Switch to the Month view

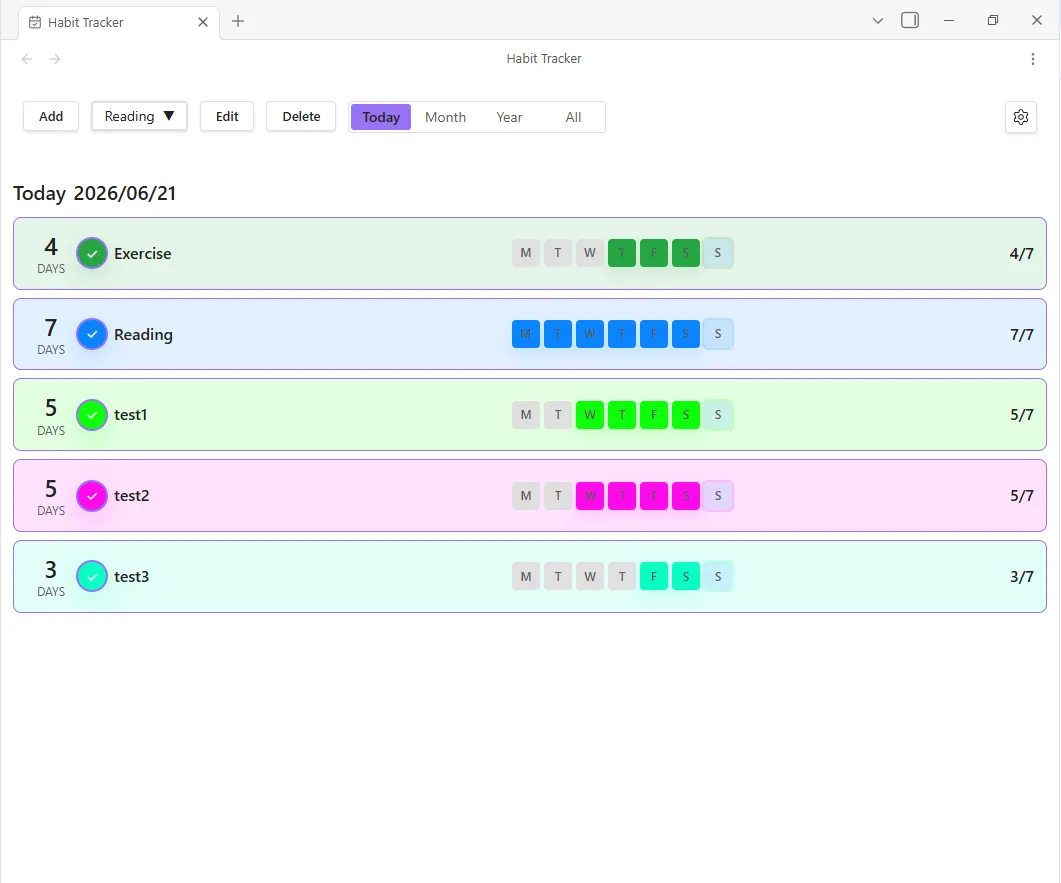tap(445, 117)
